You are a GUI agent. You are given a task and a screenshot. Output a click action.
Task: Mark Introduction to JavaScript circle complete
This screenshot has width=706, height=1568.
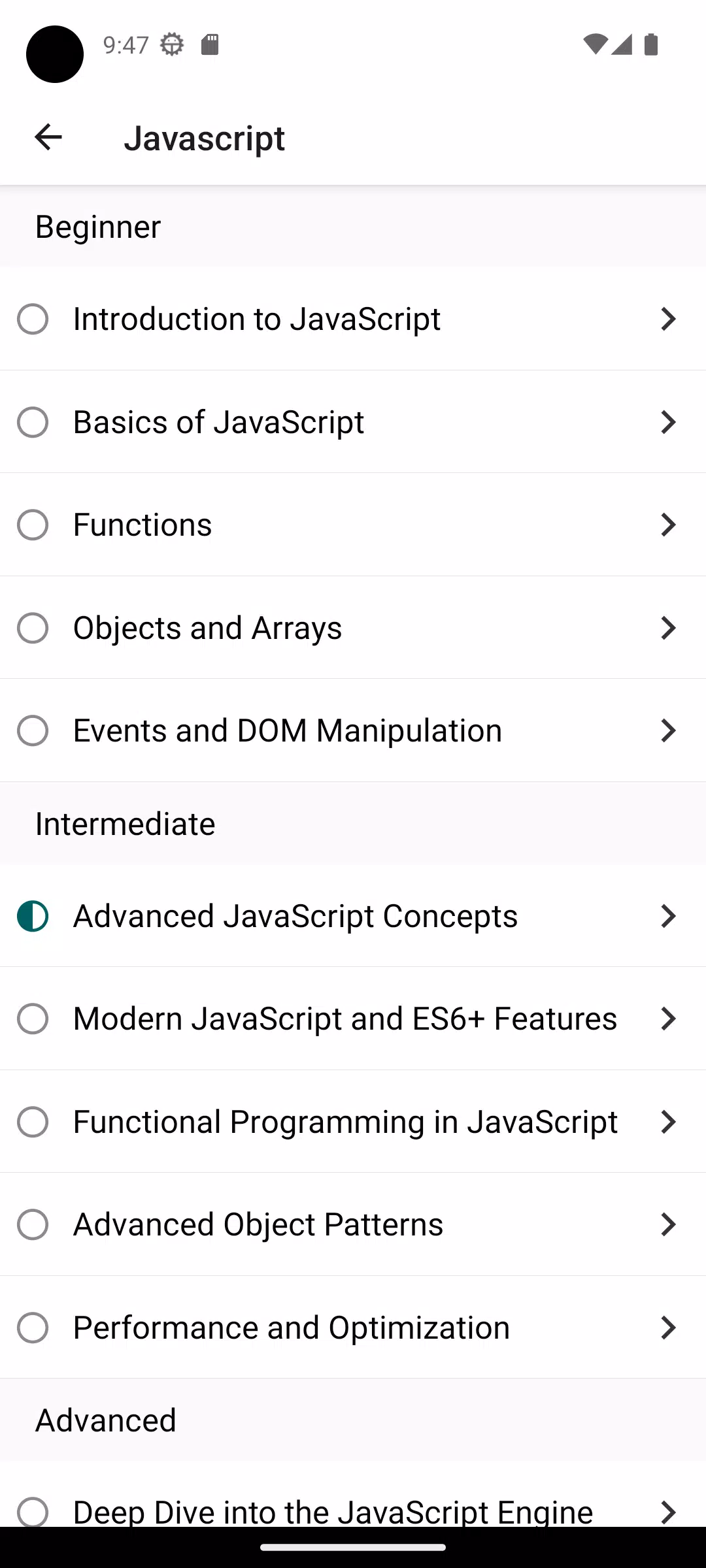[x=33, y=319]
